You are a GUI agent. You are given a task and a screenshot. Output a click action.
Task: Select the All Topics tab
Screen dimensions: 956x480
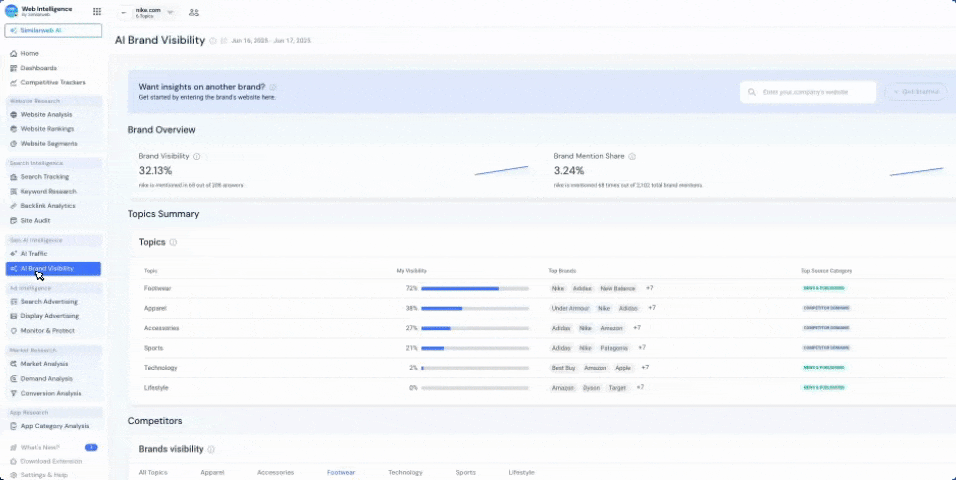[153, 472]
